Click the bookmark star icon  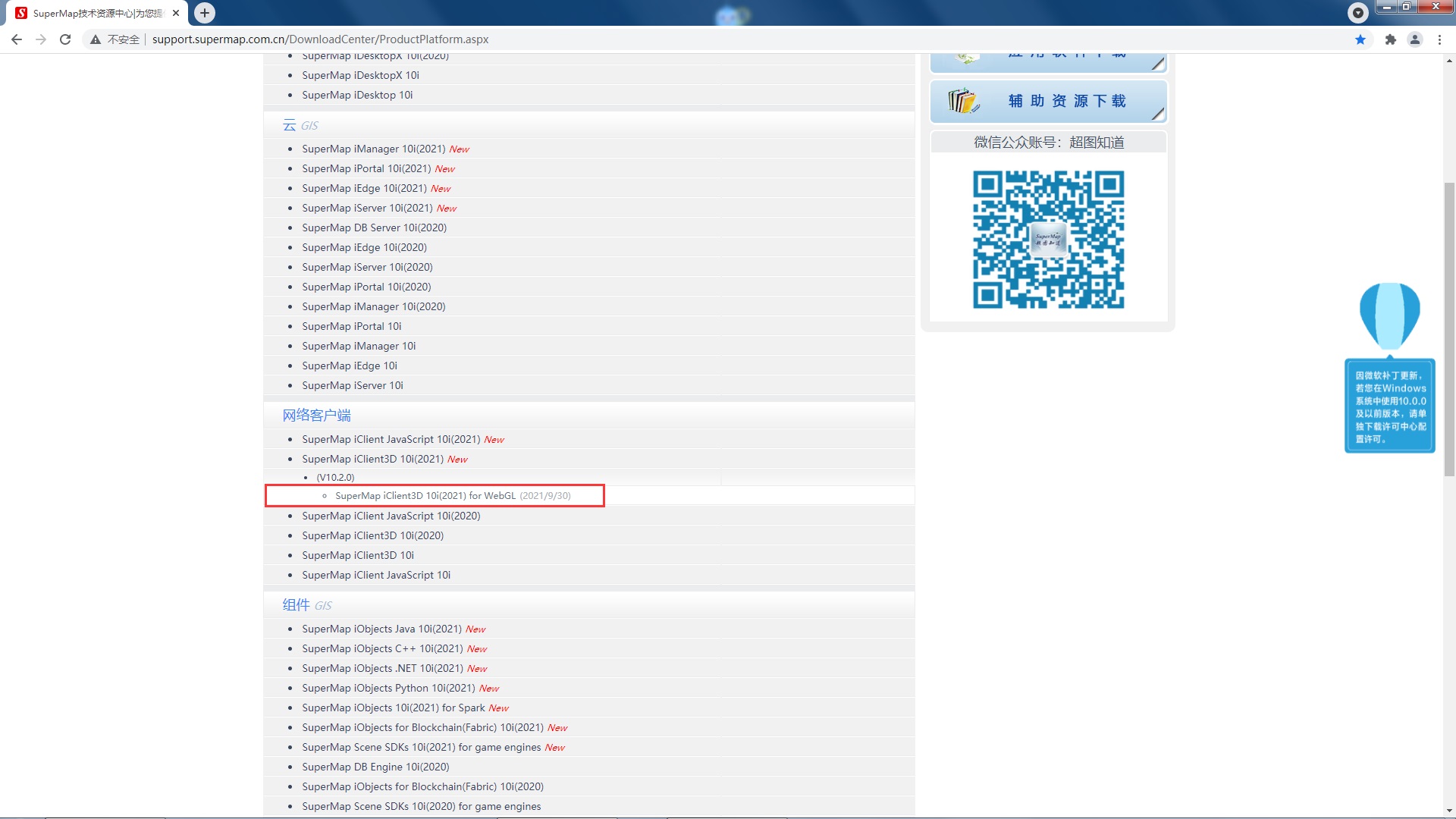1360,39
